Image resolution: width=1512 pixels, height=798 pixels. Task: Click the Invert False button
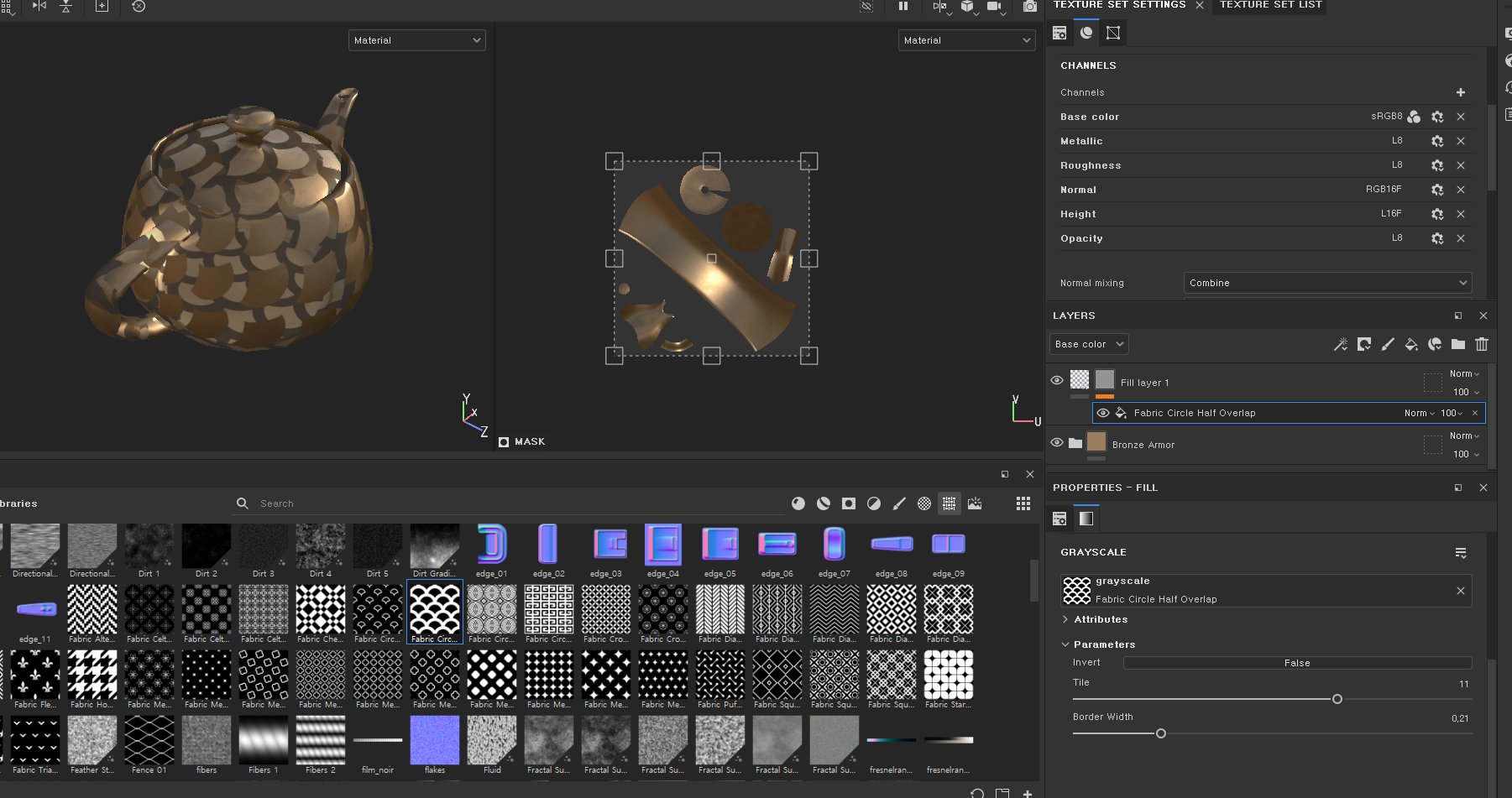(x=1296, y=663)
